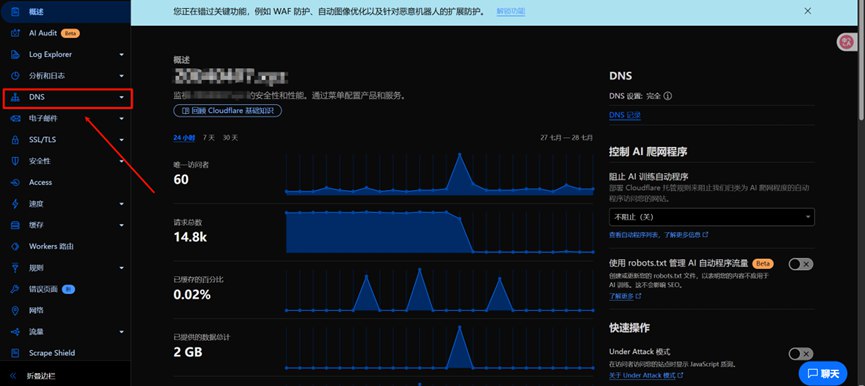This screenshot has width=865, height=386.
Task: Expand the 流量 submenu arrow
Action: coord(121,332)
